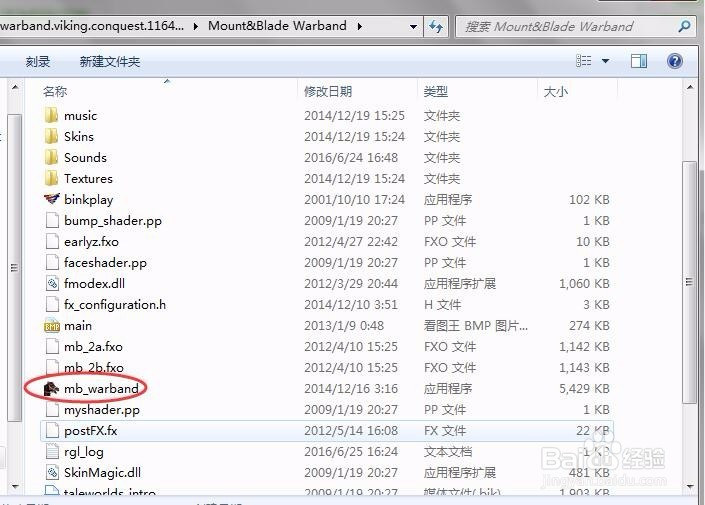Screen dimensions: 705x505
Task: Select the bump_shader.pp file icon
Action: [52, 221]
